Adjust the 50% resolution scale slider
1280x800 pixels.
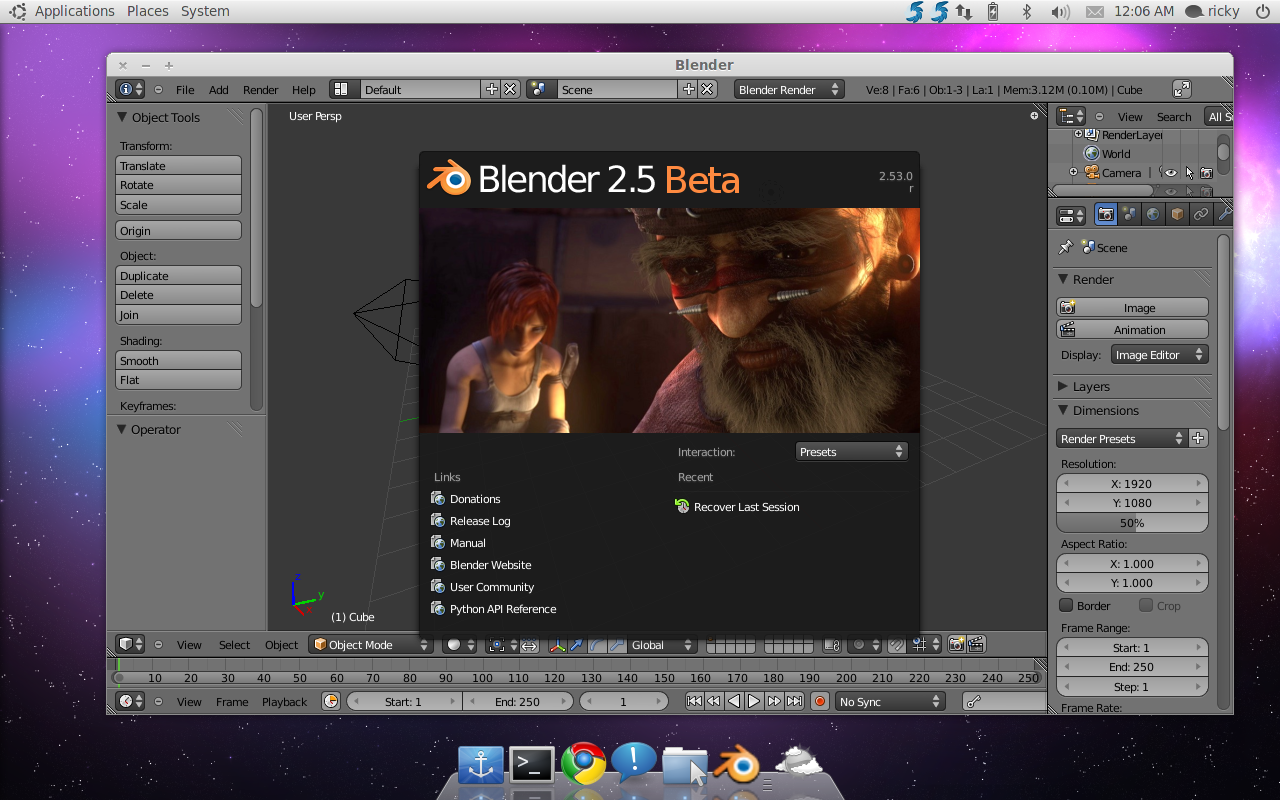coord(1132,522)
